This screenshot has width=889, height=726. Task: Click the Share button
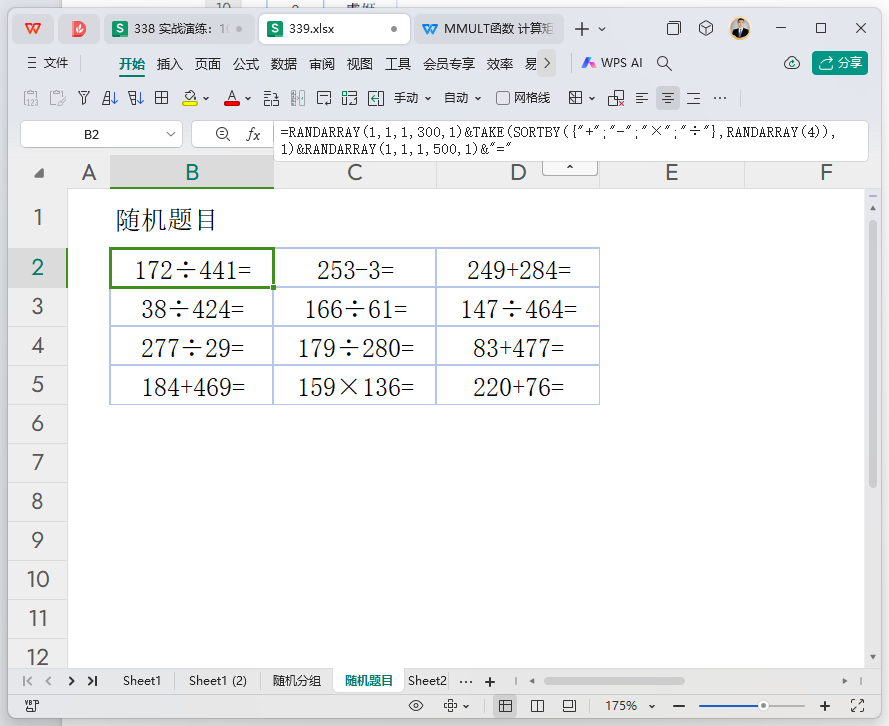pos(840,63)
